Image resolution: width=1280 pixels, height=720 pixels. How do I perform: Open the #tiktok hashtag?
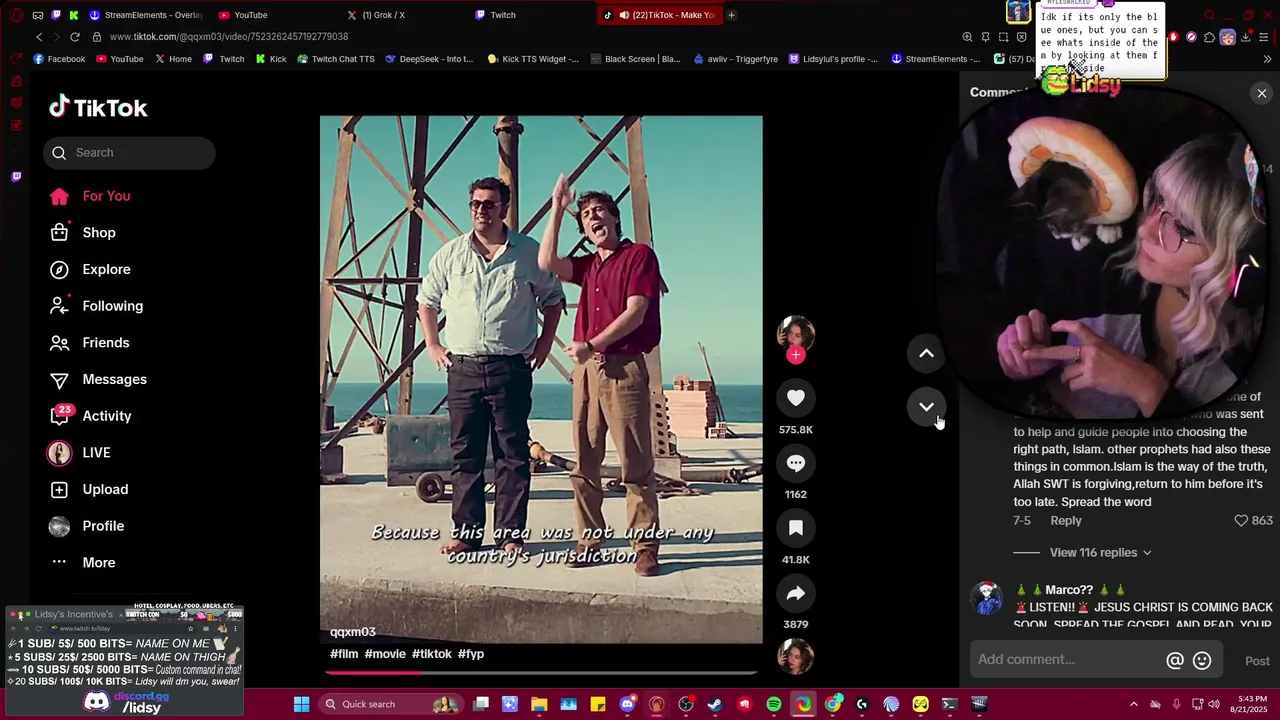[x=432, y=654]
